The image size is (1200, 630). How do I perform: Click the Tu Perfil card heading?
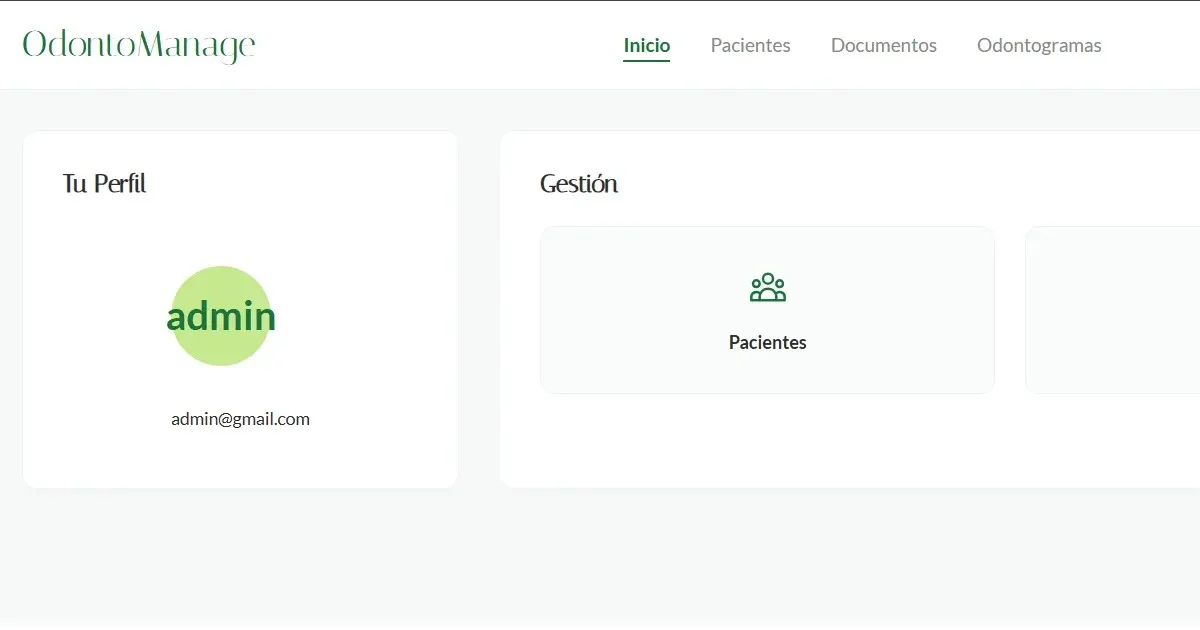(x=104, y=183)
